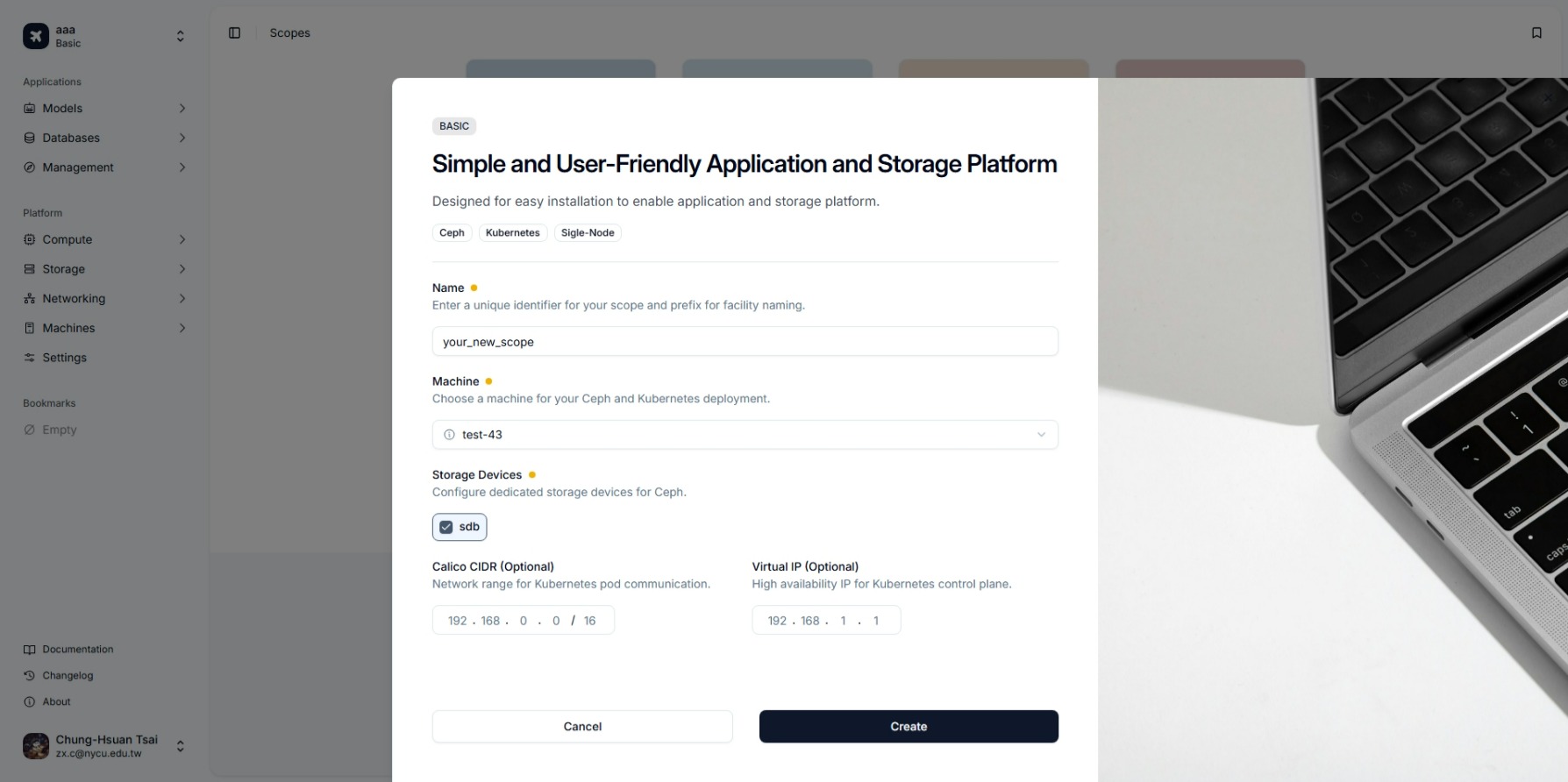Click the Virtual IP first octet field

[x=777, y=621]
